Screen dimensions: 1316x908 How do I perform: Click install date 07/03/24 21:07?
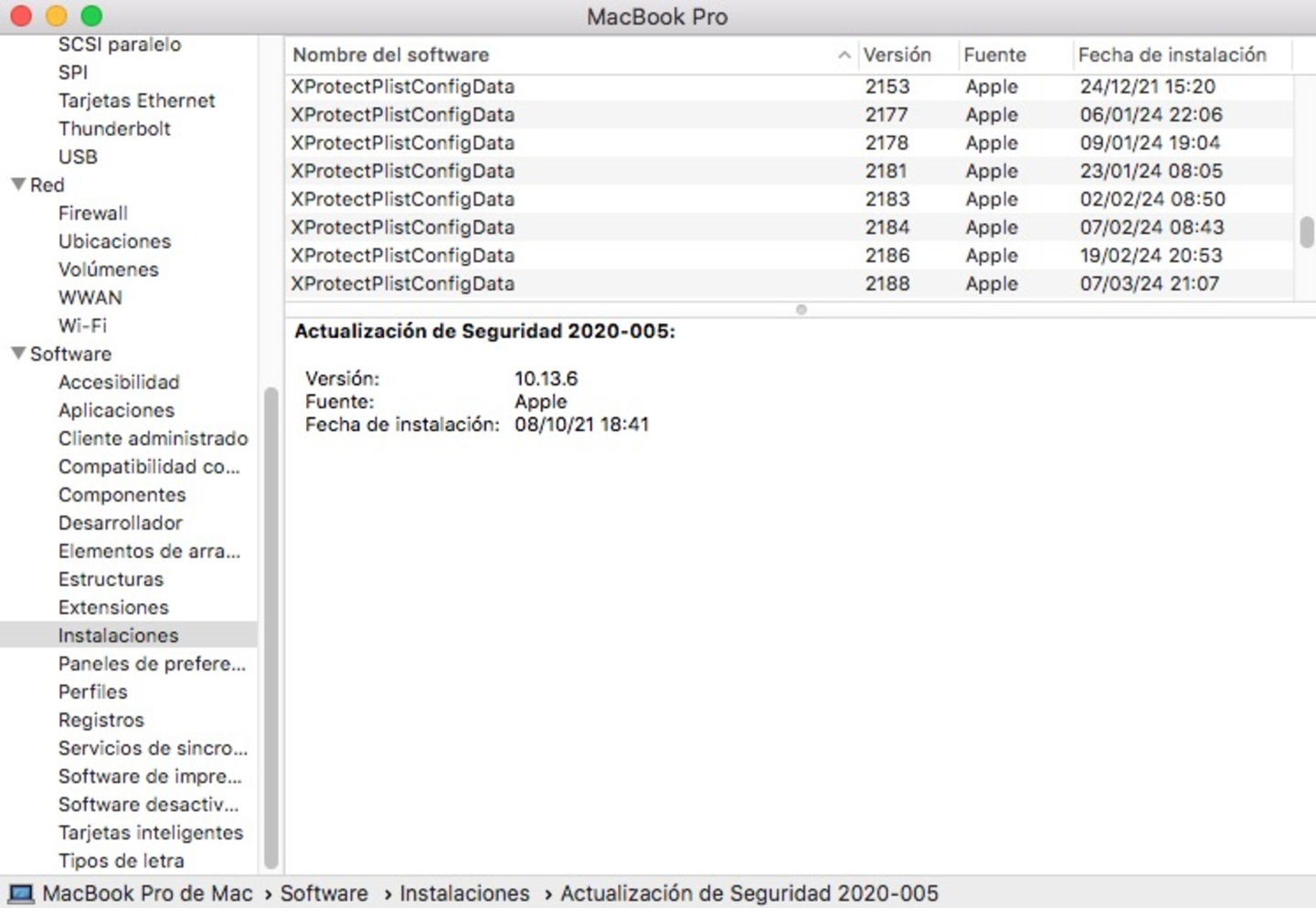click(x=1150, y=284)
